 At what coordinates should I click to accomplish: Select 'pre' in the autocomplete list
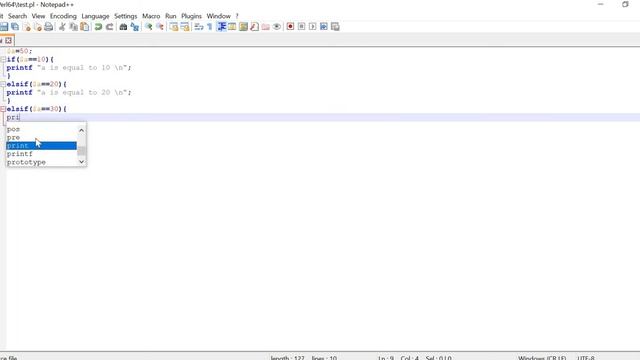click(41, 137)
